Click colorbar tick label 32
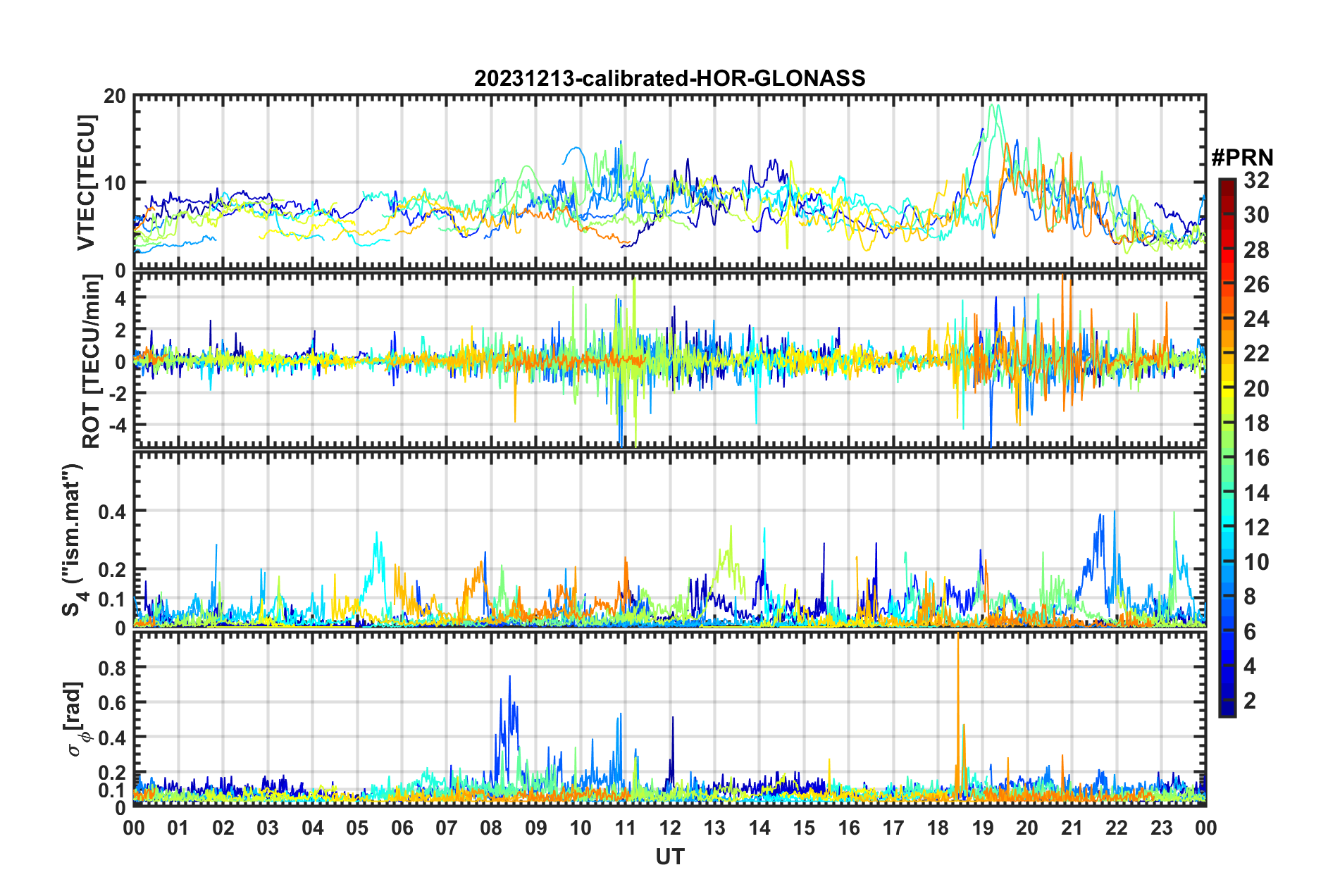 [x=1256, y=180]
